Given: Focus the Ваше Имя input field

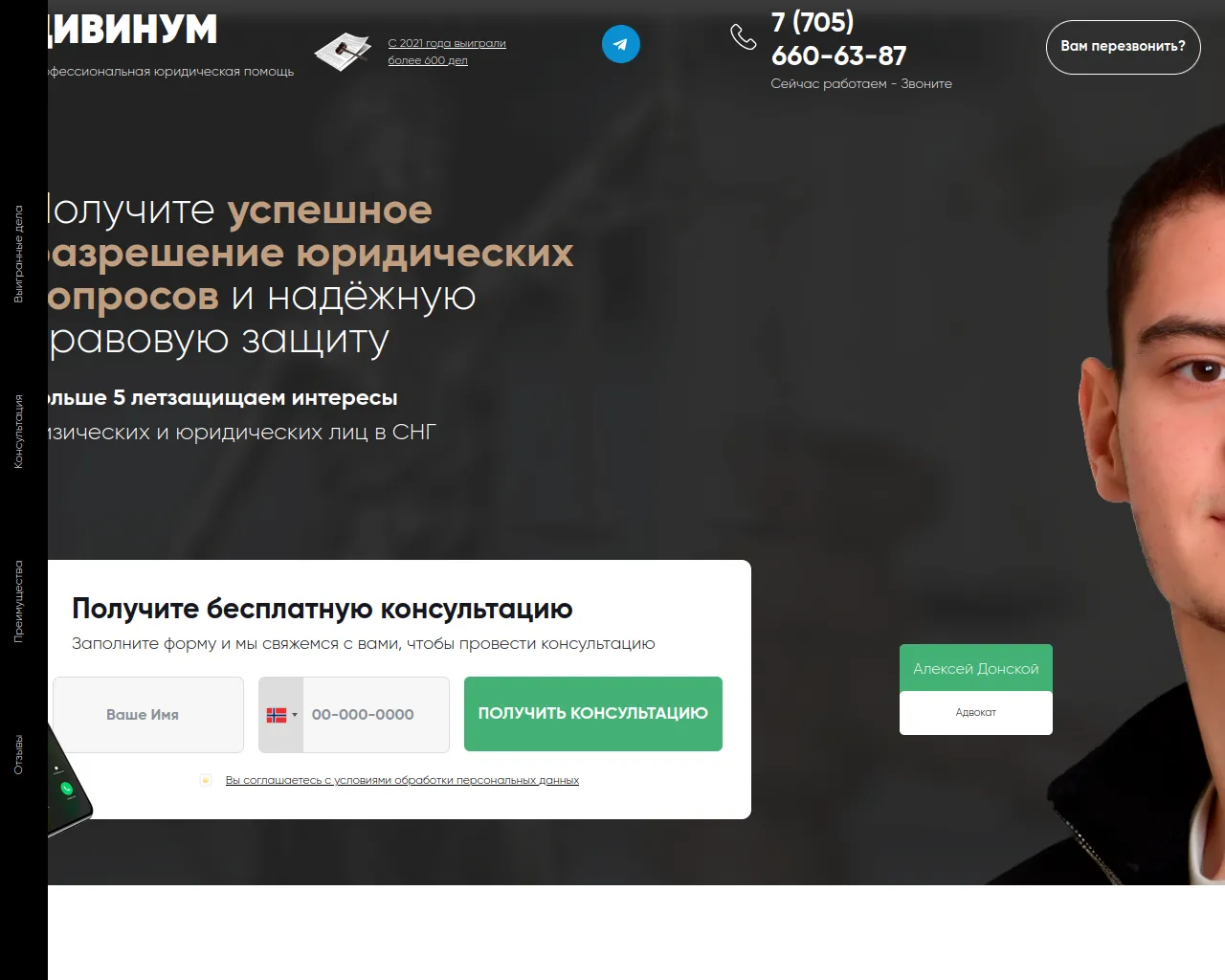Looking at the screenshot, I should click(x=148, y=715).
